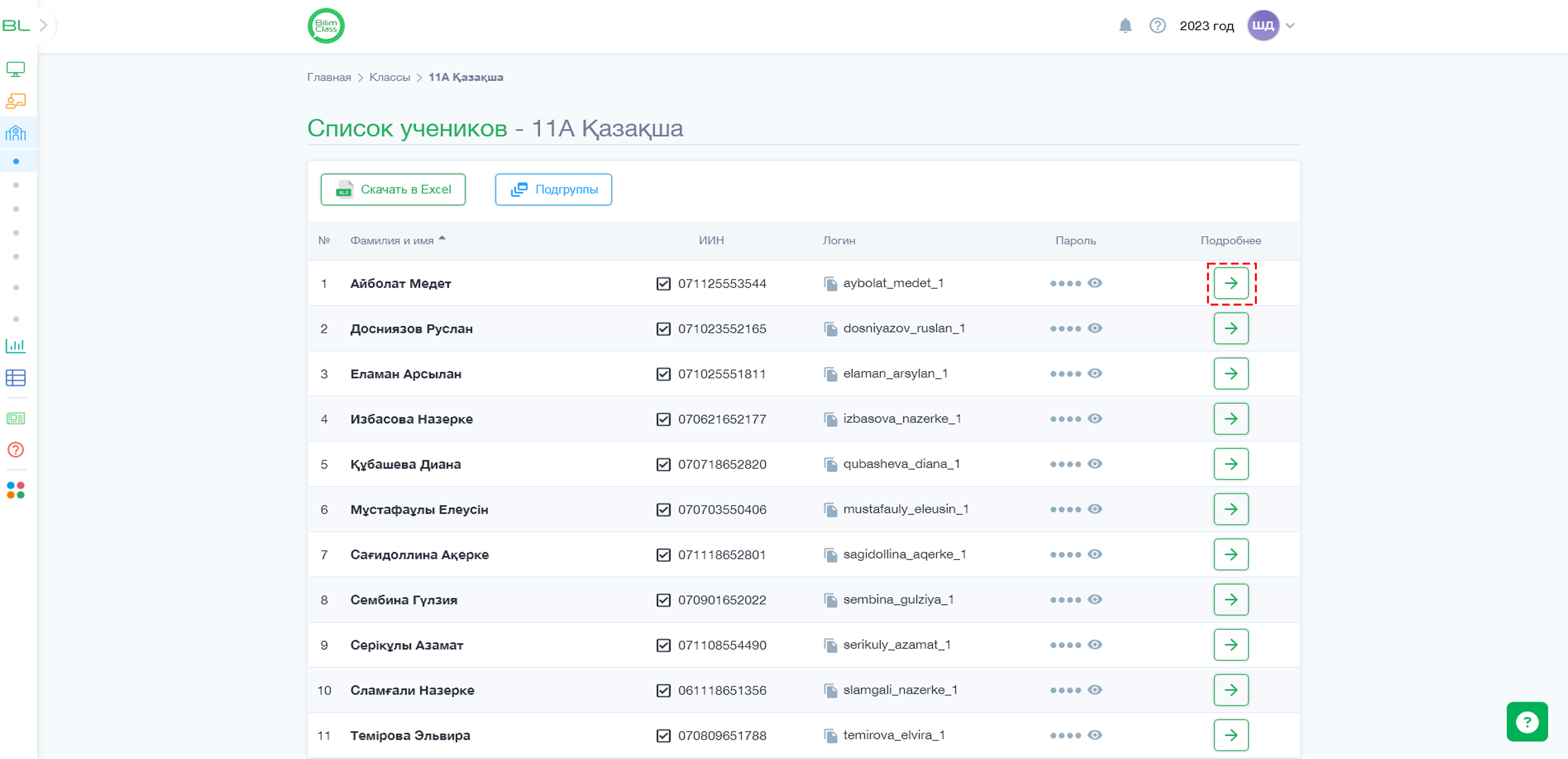
Task: Toggle ИИН checkbox for Досниязов Руслан
Action: (x=663, y=329)
